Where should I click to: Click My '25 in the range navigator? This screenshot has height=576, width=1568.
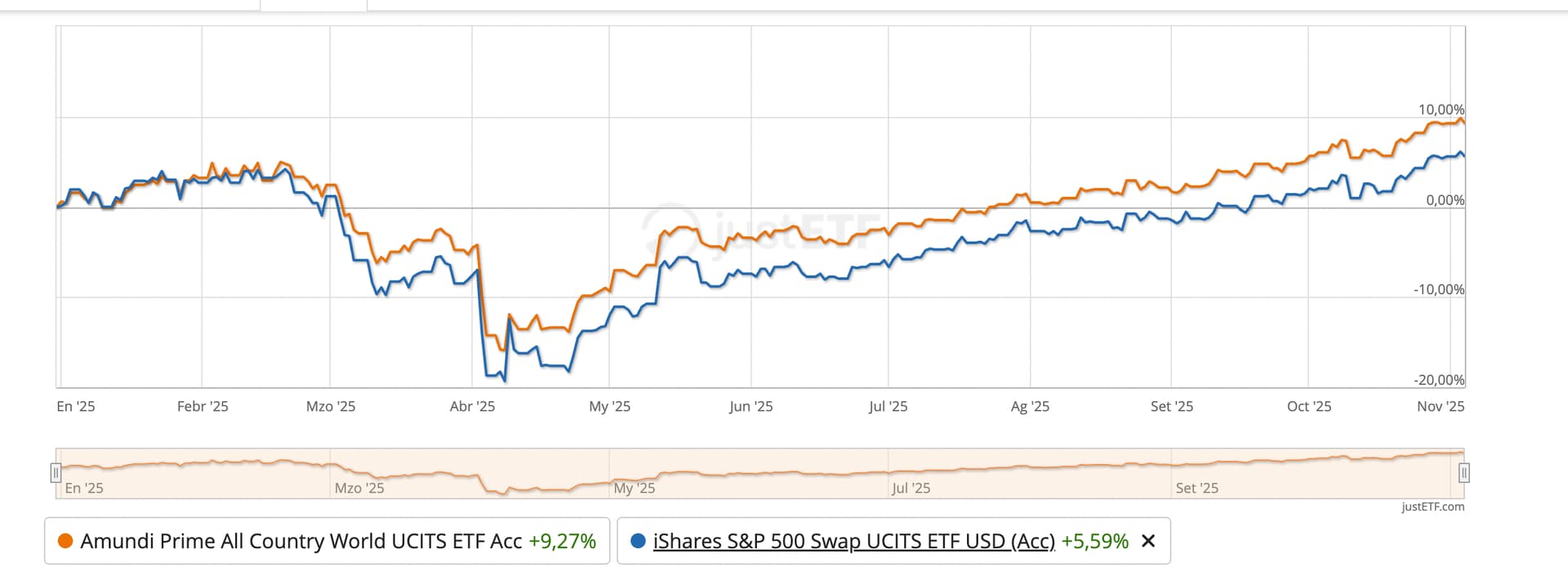click(635, 488)
